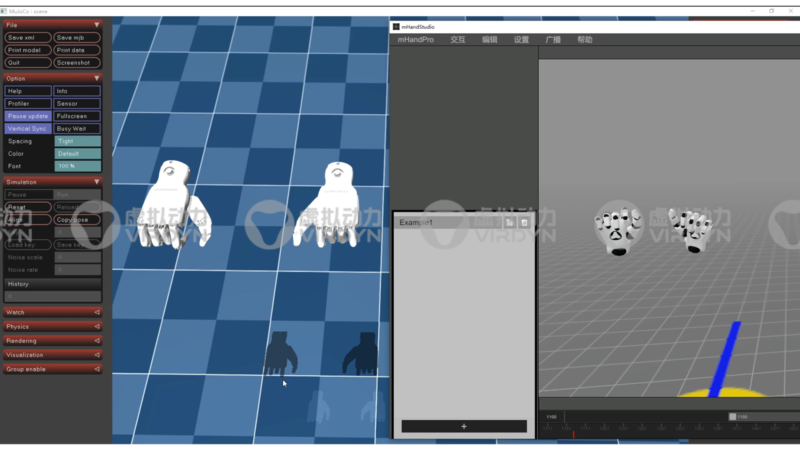Click the delete icon beside Example1
This screenshot has width=800, height=450.
coord(525,222)
